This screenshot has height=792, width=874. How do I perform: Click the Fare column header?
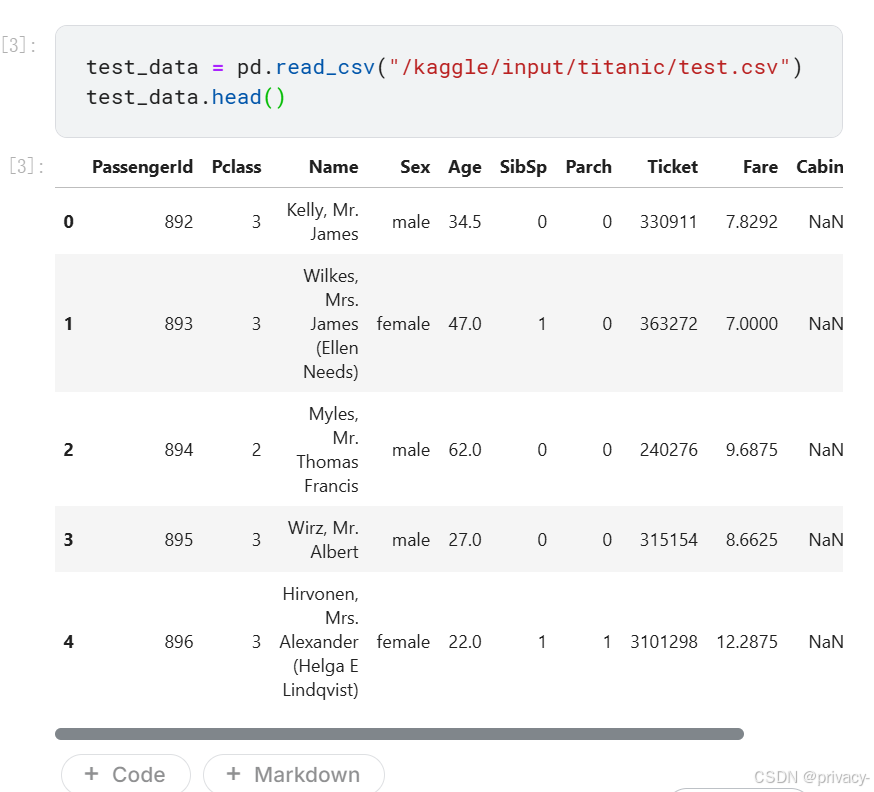(760, 167)
